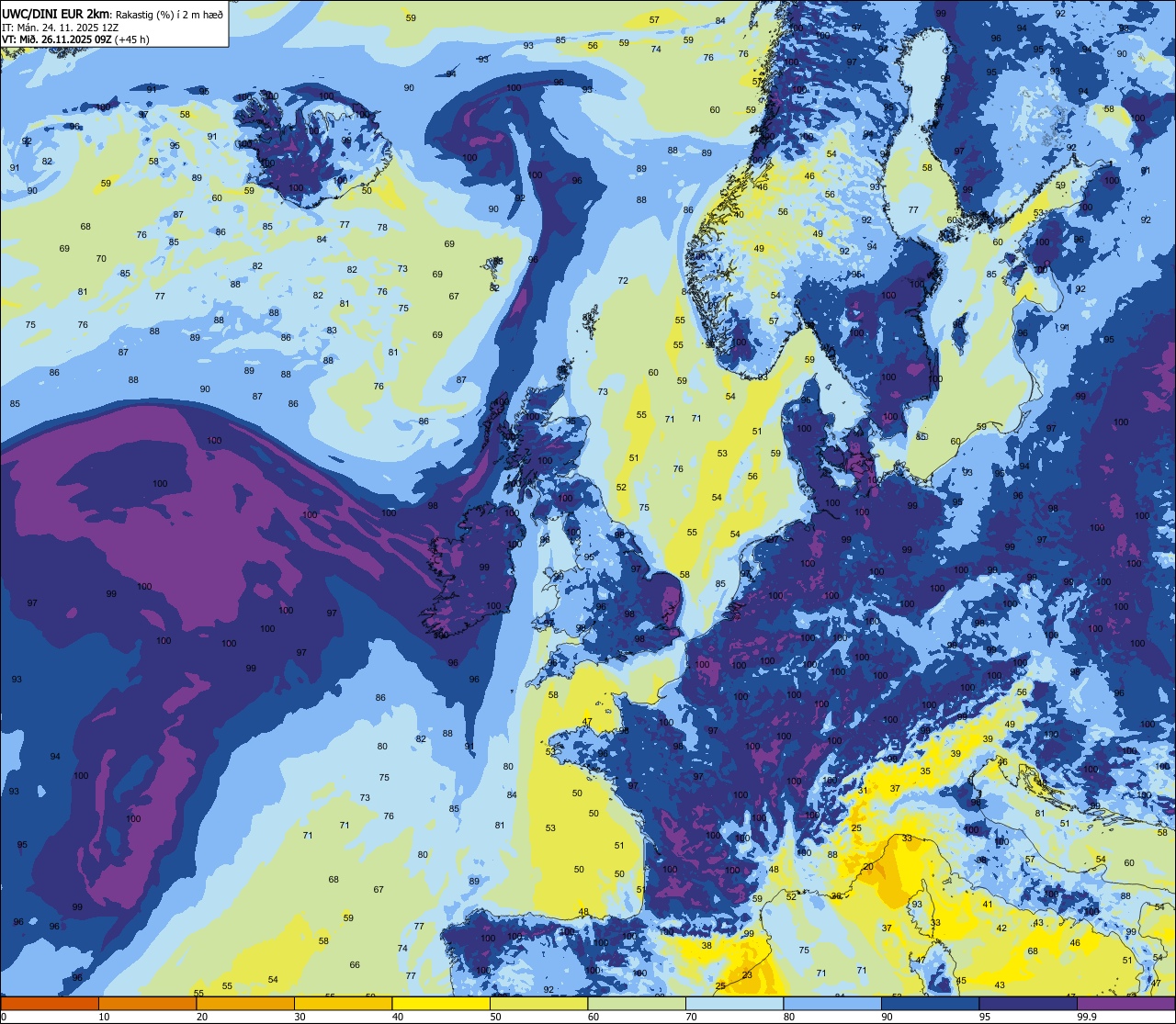This screenshot has width=1176, height=1024.
Task: Click the pale green legend swatch between 60 and 70
Action: 637,1003
